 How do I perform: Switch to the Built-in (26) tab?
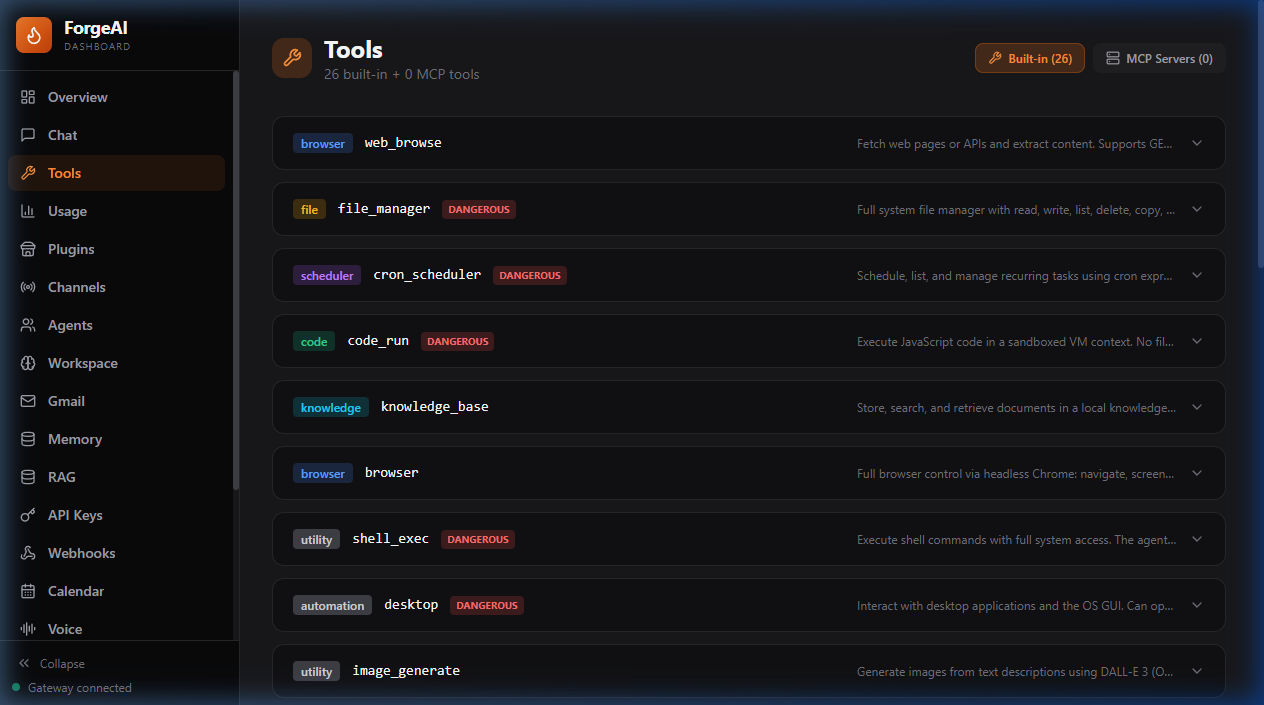tap(1029, 58)
